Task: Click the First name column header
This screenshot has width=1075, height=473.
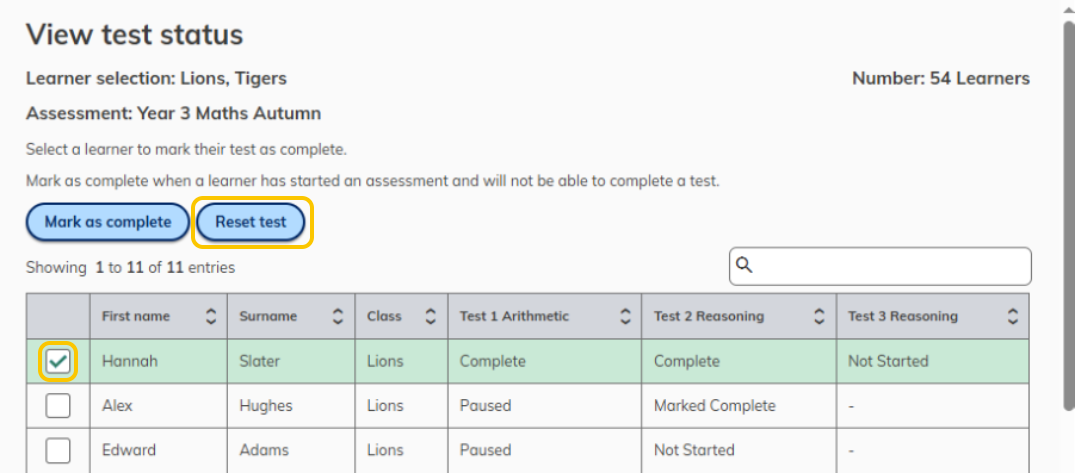Action: pyautogui.click(x=158, y=316)
